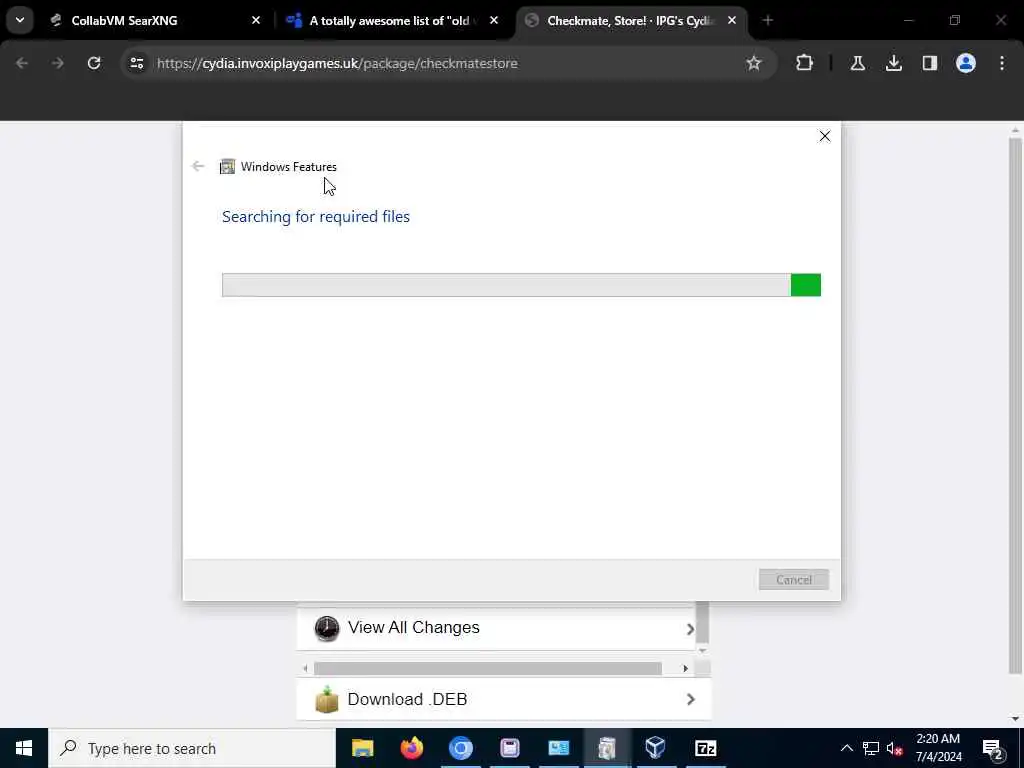Select the Checkmate, Store! tab

pos(631,20)
